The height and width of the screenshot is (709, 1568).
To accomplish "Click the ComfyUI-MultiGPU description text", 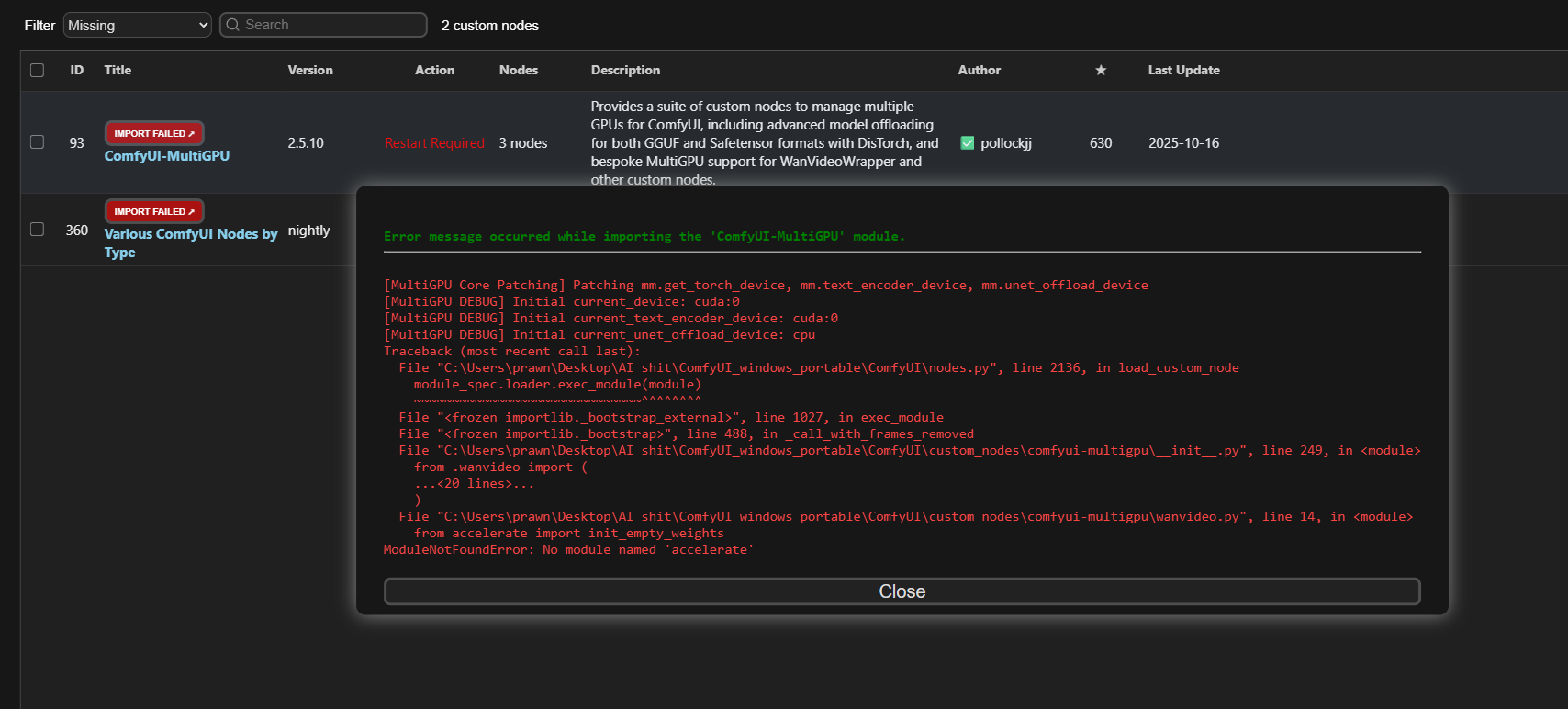I will coord(765,143).
